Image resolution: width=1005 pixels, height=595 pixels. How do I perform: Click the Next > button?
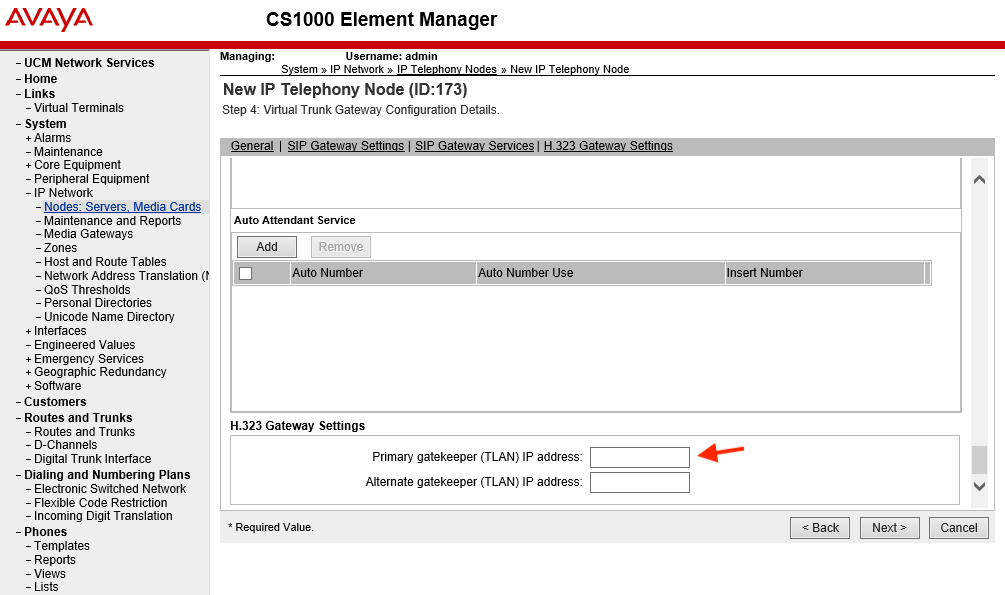pyautogui.click(x=890, y=528)
